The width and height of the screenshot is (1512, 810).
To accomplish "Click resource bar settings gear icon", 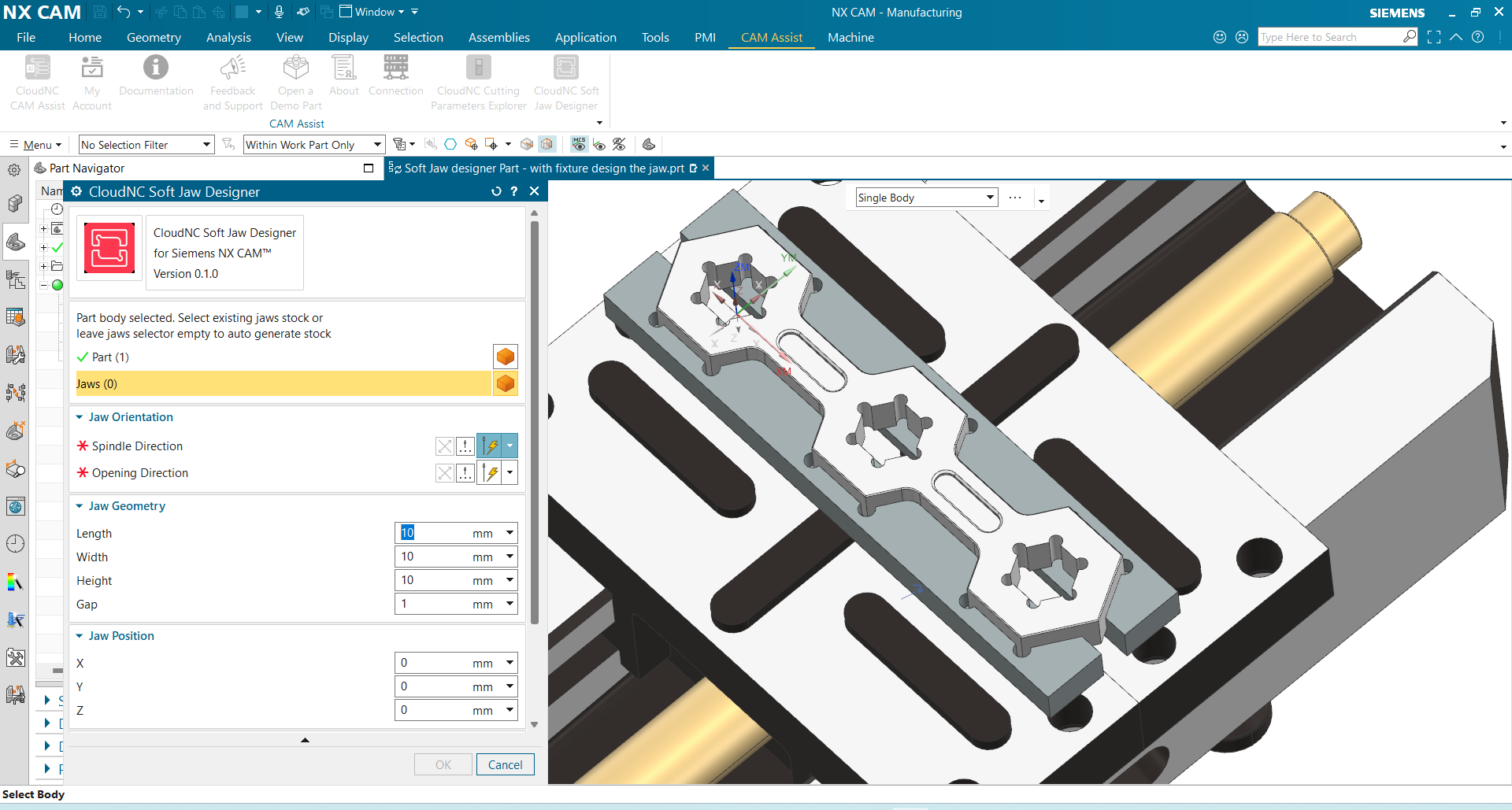I will pyautogui.click(x=14, y=169).
